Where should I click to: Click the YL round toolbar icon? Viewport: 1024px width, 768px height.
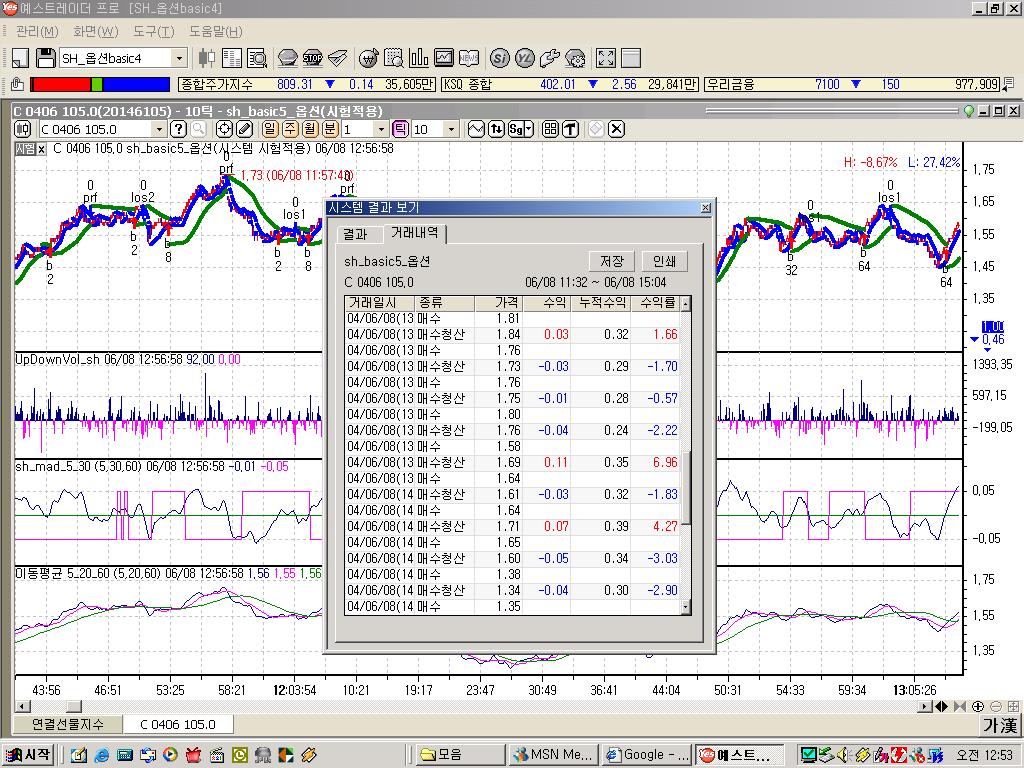(x=525, y=58)
